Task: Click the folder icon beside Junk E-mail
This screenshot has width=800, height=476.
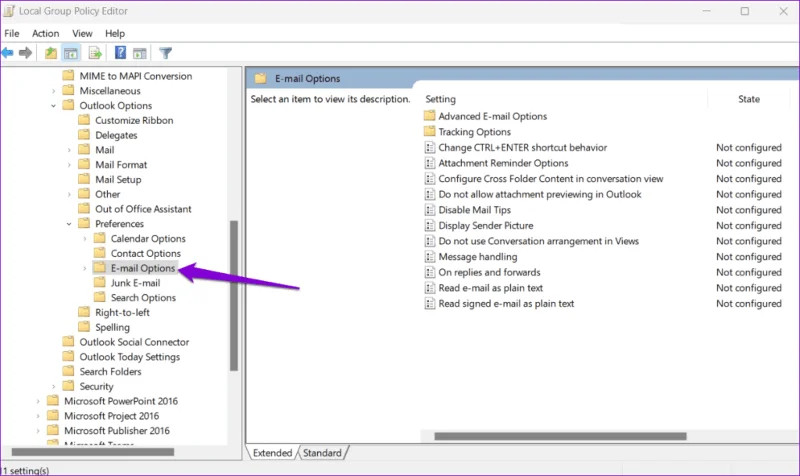Action: (x=100, y=283)
